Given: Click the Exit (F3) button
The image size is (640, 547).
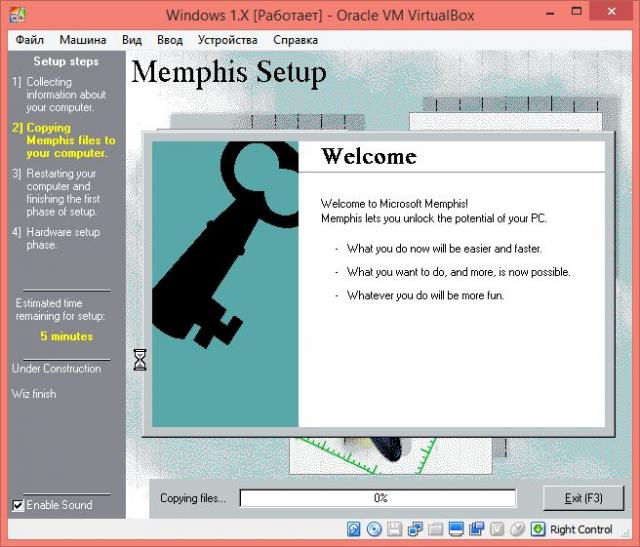Looking at the screenshot, I should [x=583, y=498].
